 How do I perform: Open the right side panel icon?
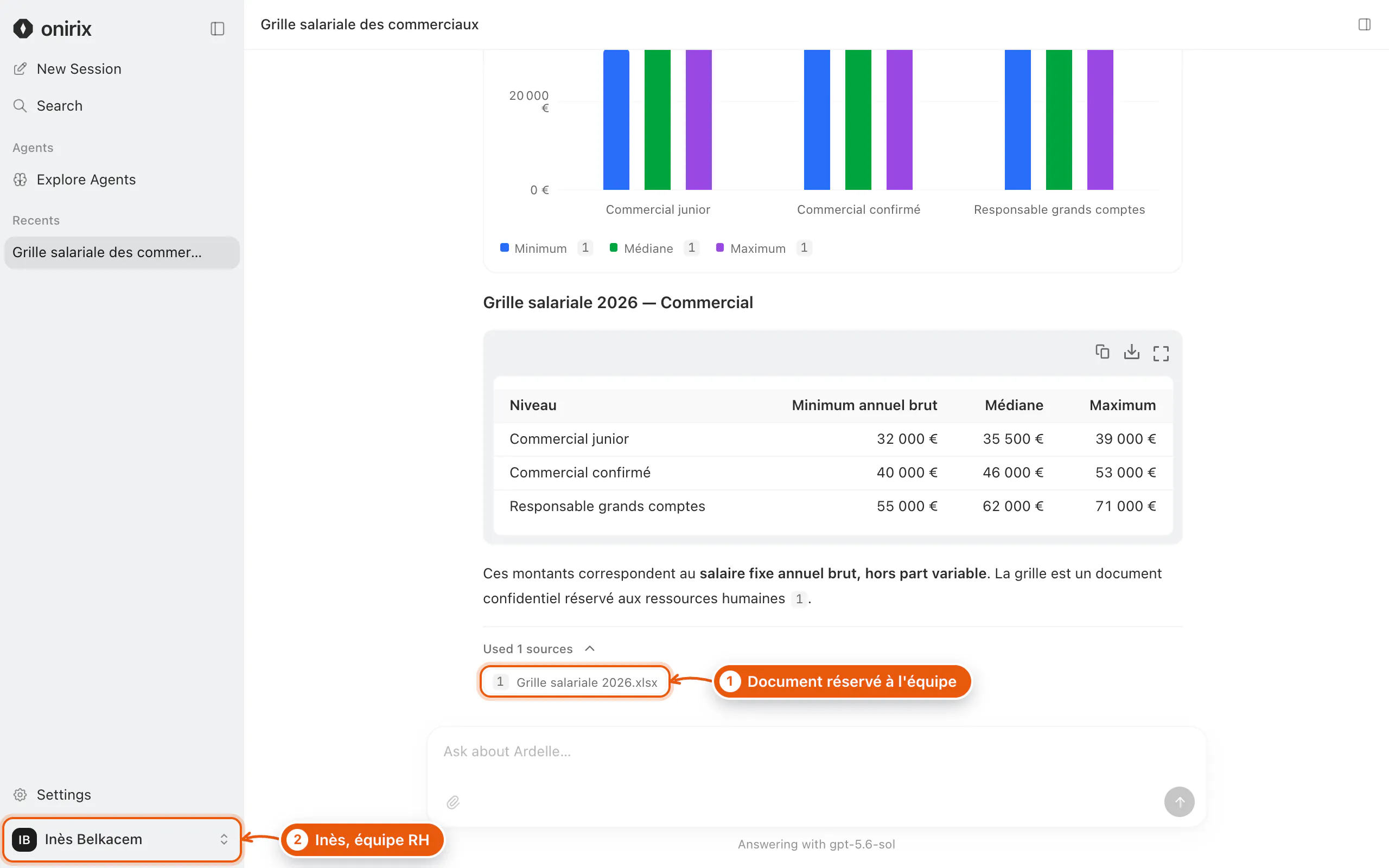pos(1365,25)
